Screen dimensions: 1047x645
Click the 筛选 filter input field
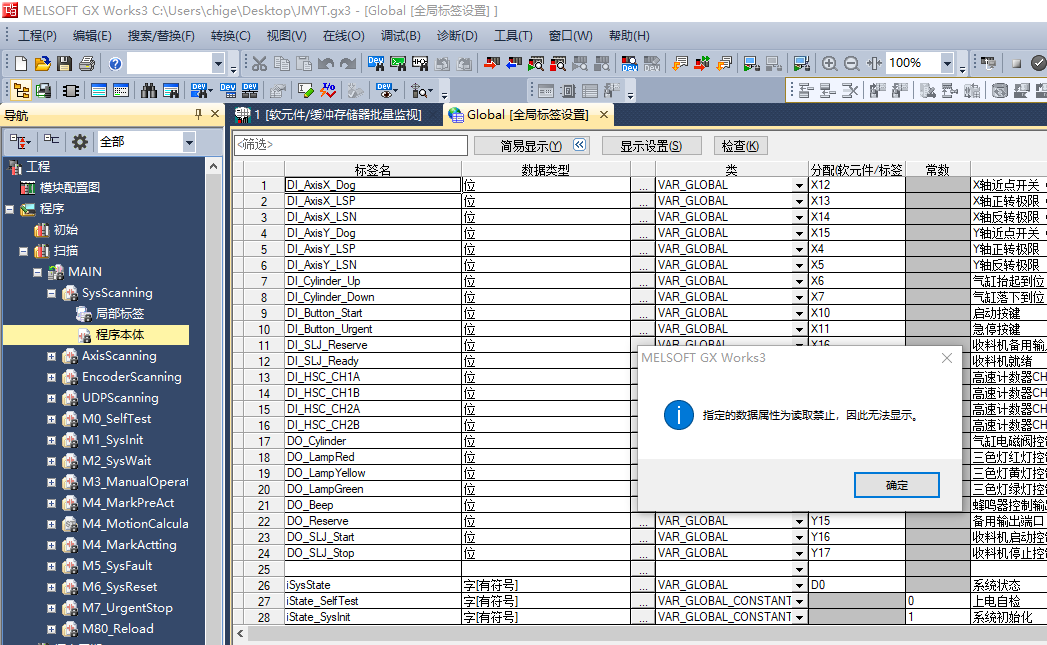pos(350,145)
